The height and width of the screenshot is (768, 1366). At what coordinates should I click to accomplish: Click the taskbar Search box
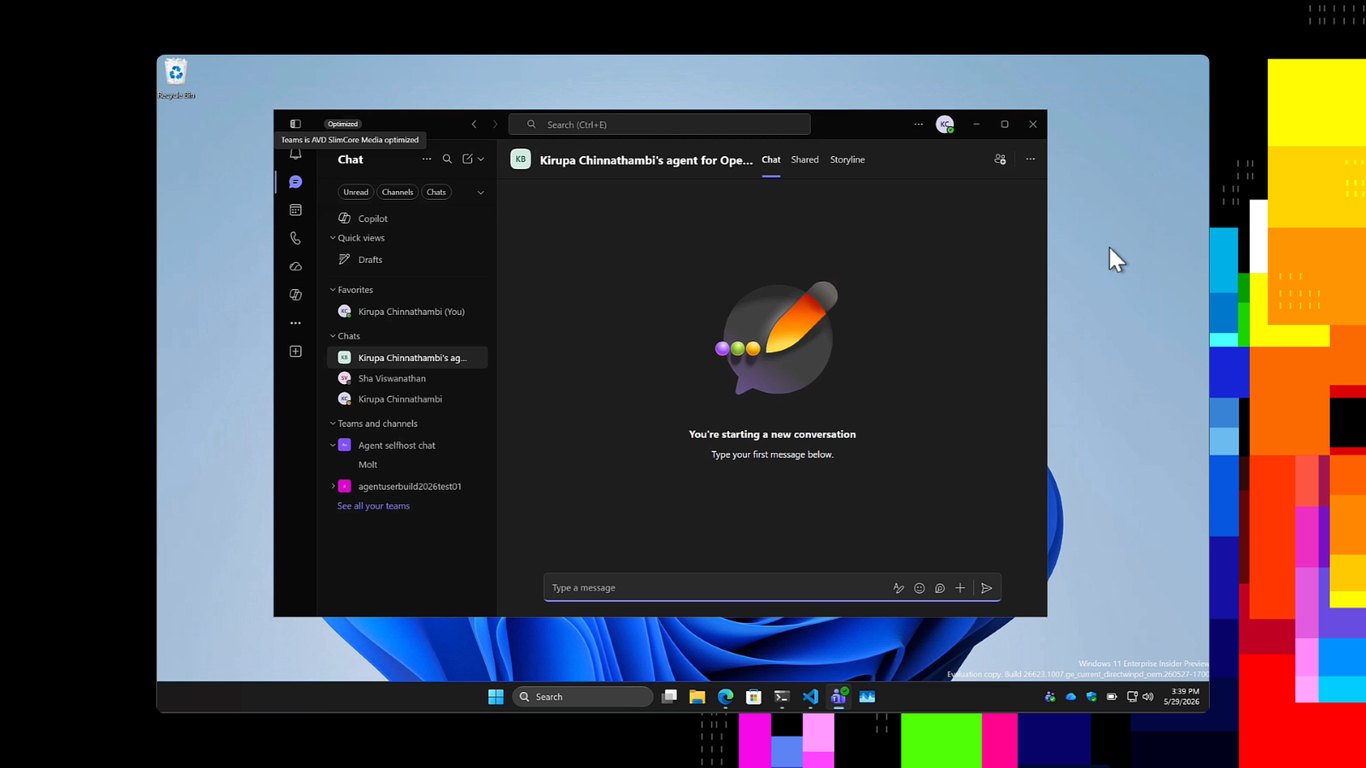(583, 697)
